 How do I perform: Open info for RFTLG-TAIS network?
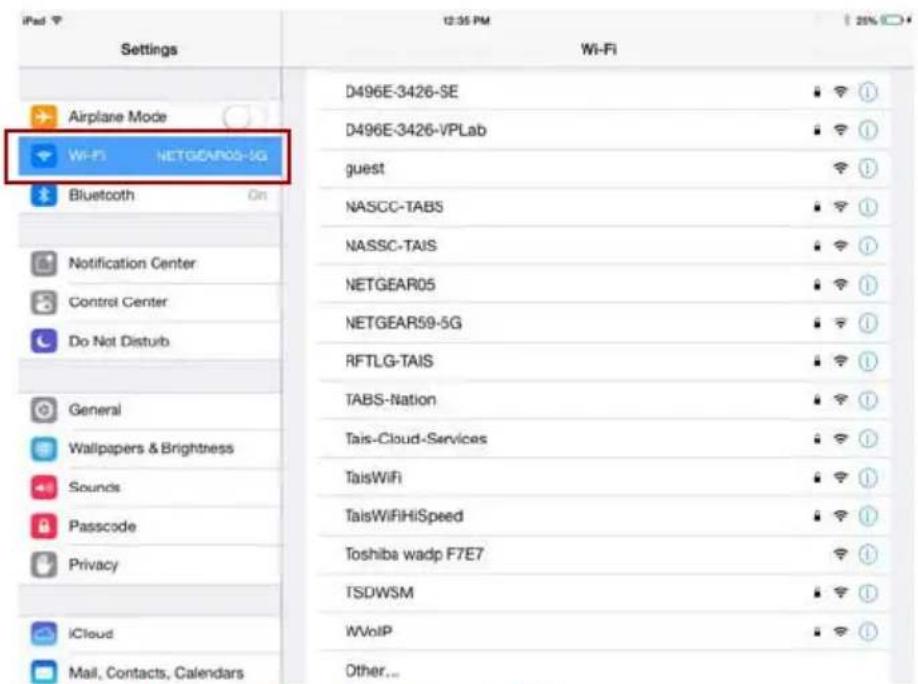(868, 361)
